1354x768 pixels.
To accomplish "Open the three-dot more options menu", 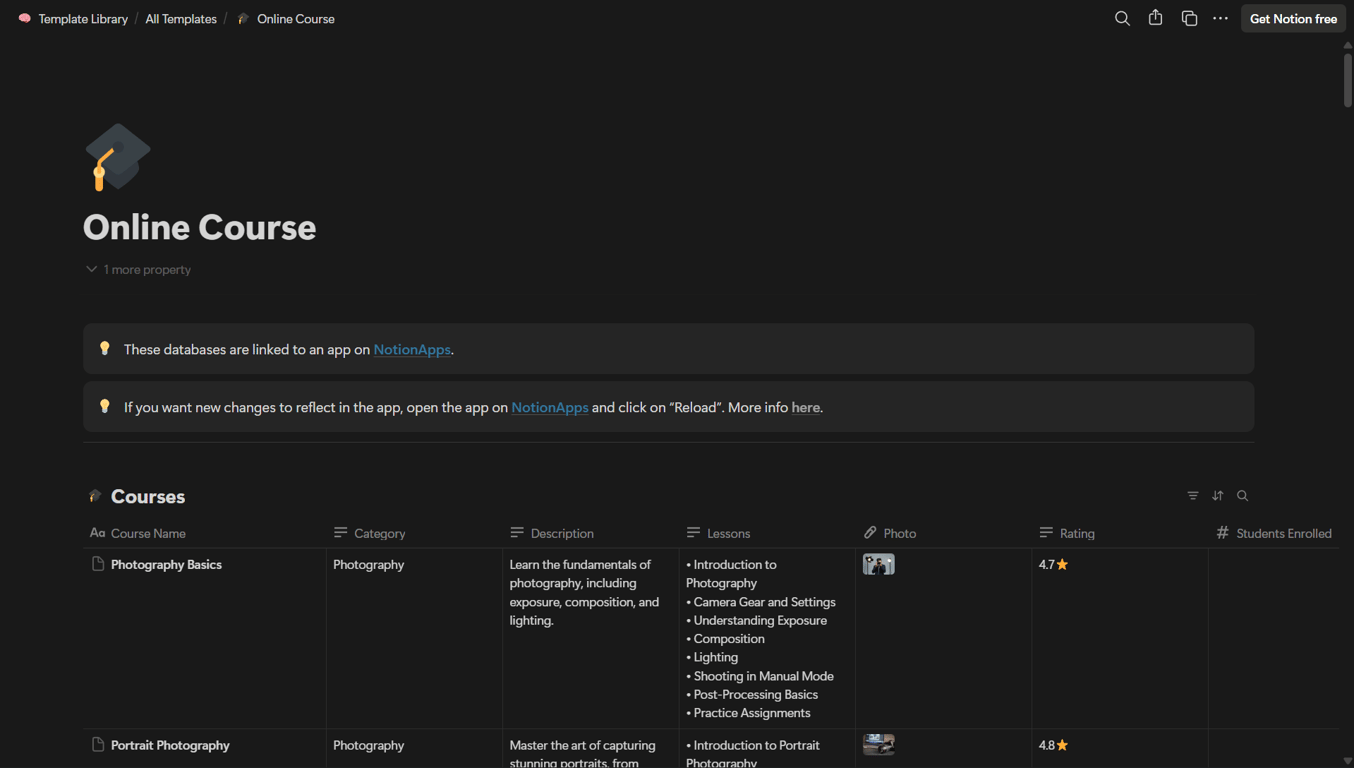I will 1220,19.
